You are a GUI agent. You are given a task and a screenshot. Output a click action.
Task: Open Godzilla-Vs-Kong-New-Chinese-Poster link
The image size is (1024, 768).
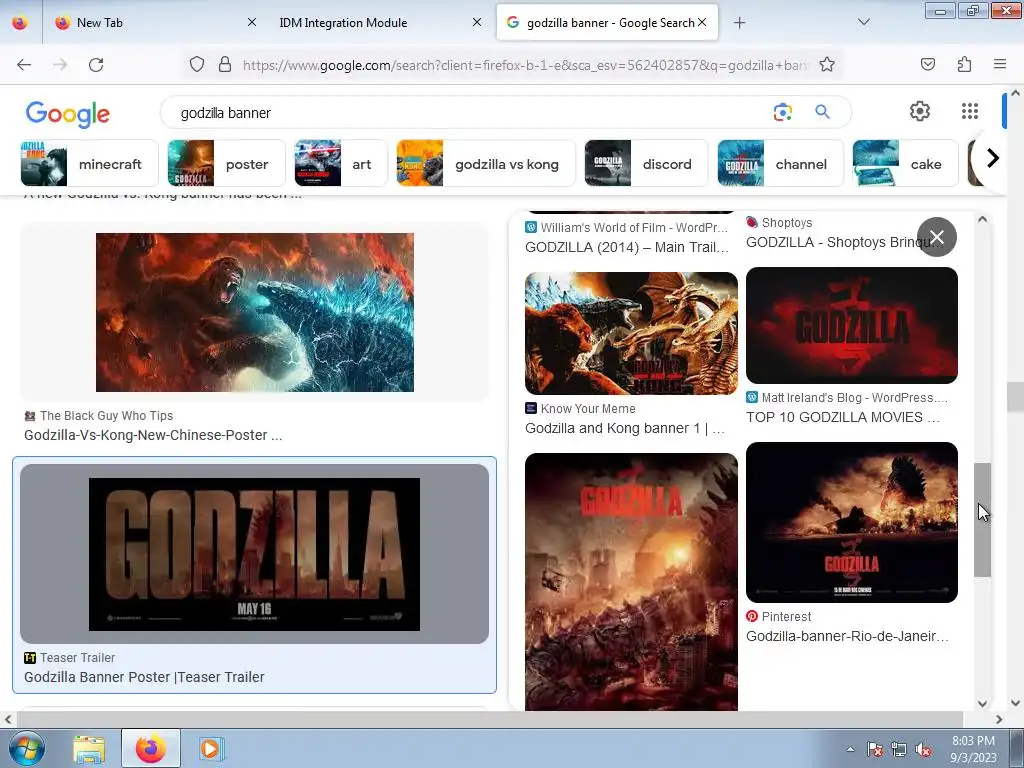[153, 435]
